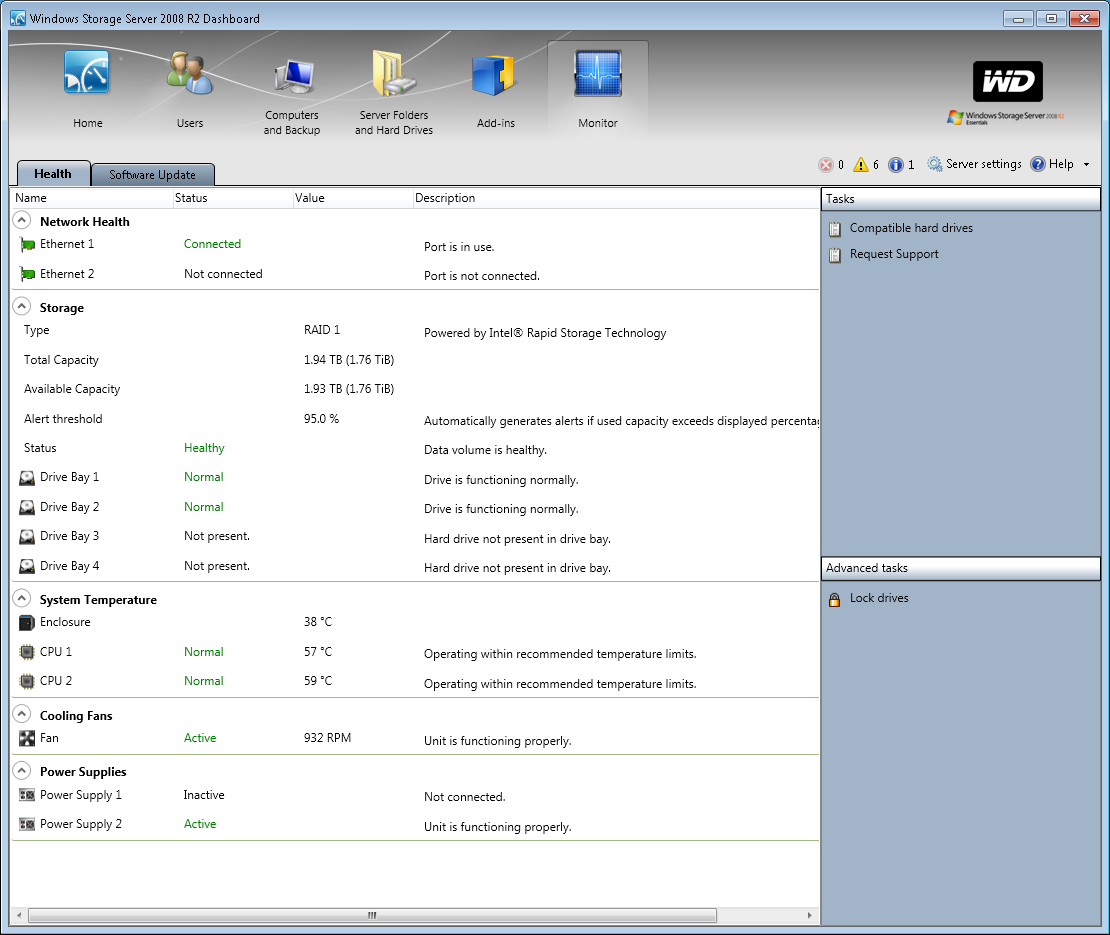The width and height of the screenshot is (1110, 935).
Task: Open Computers and Backup section
Action: (x=292, y=98)
